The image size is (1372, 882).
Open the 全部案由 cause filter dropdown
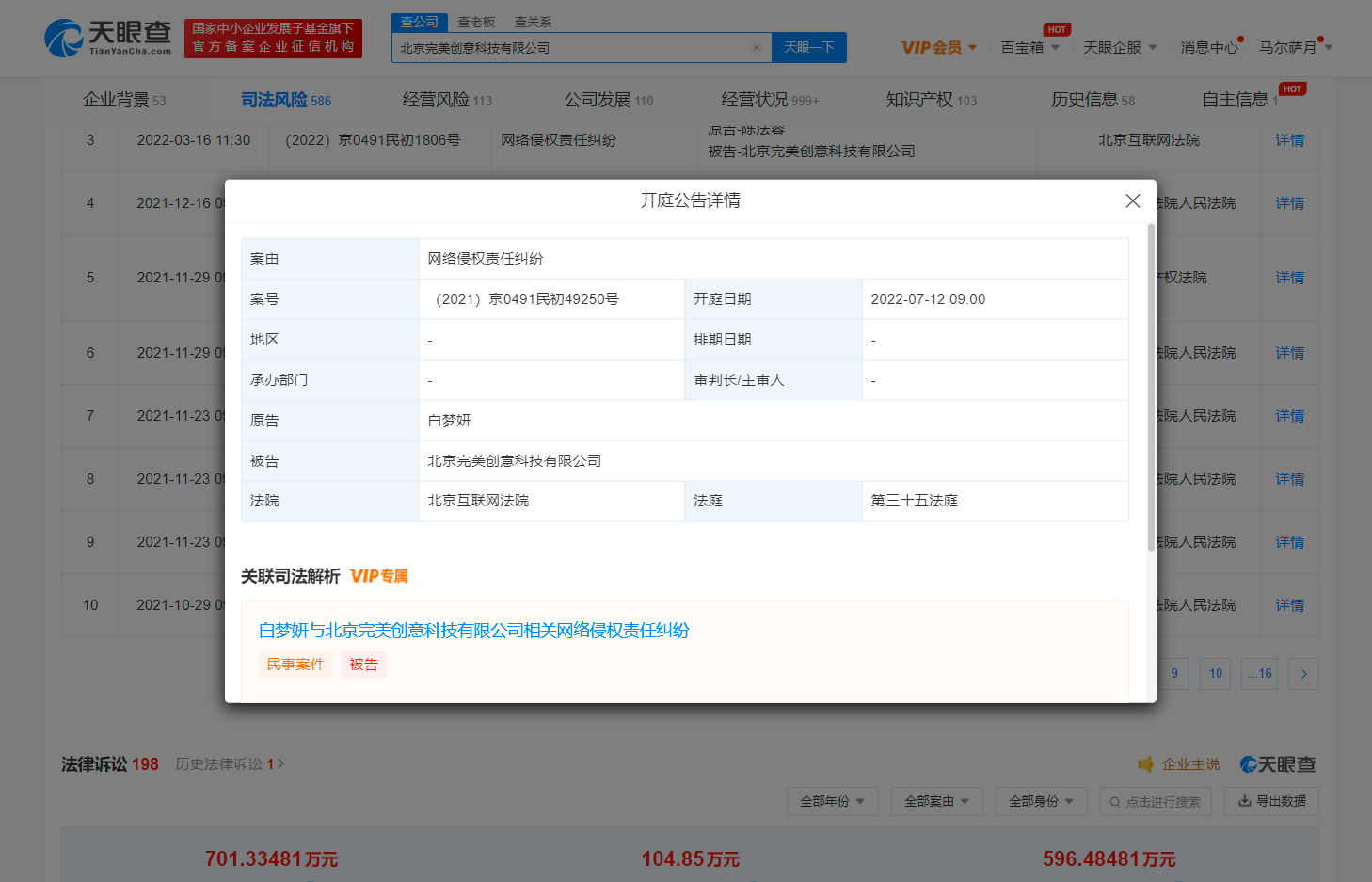click(x=936, y=802)
